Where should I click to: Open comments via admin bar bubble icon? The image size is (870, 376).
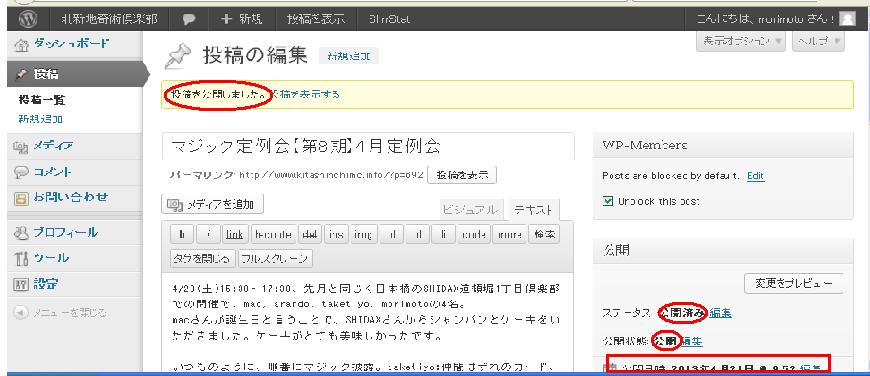[x=189, y=19]
